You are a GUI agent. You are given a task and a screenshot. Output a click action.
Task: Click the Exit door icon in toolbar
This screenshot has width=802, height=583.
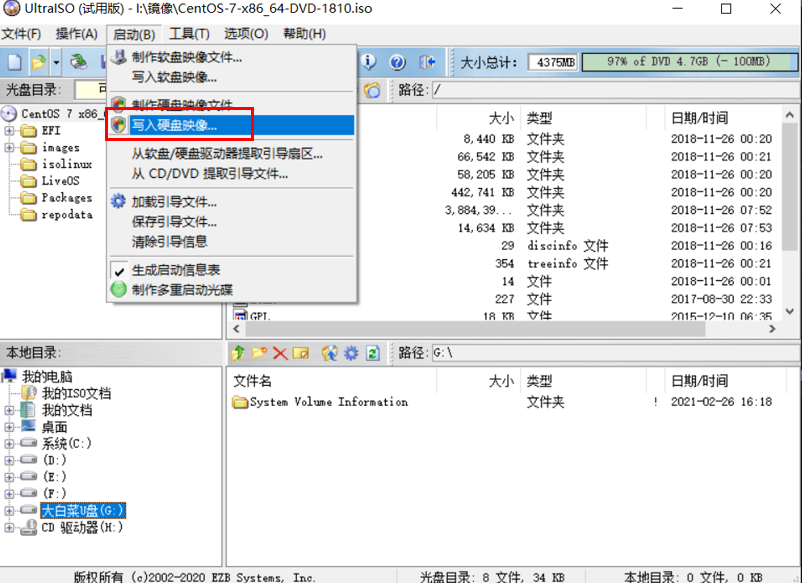coord(427,62)
